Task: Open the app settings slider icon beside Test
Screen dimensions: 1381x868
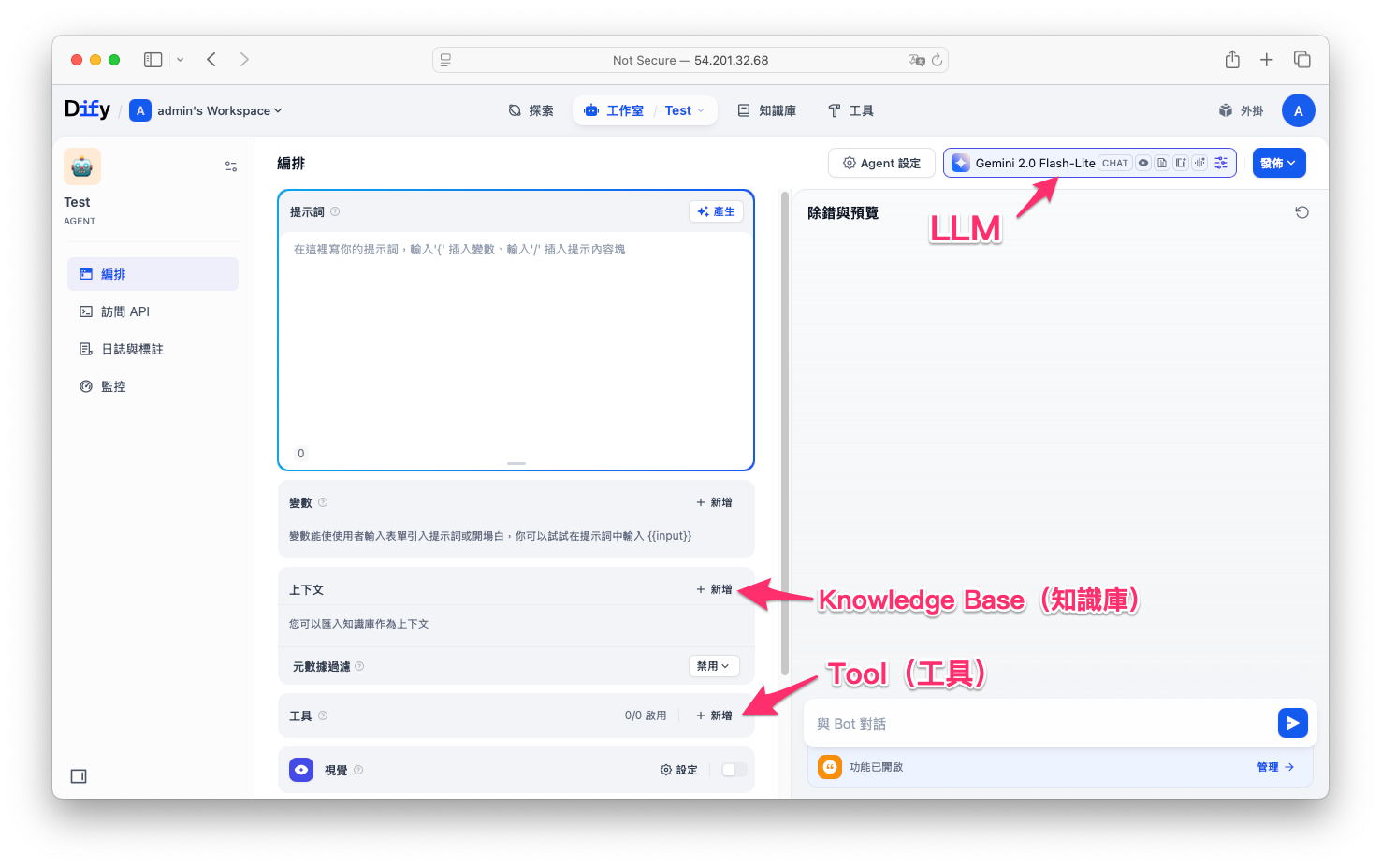Action: tap(230, 166)
